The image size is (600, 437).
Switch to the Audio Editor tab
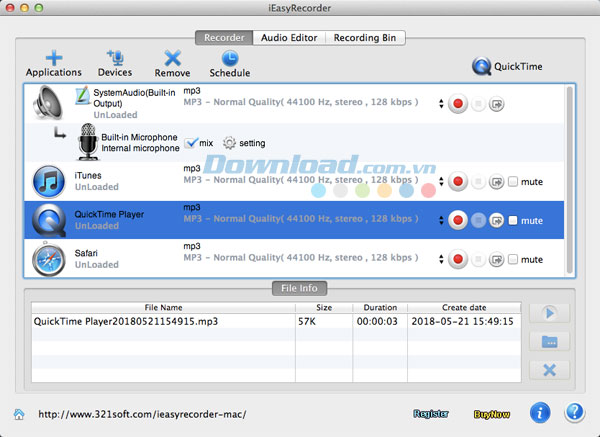click(289, 38)
